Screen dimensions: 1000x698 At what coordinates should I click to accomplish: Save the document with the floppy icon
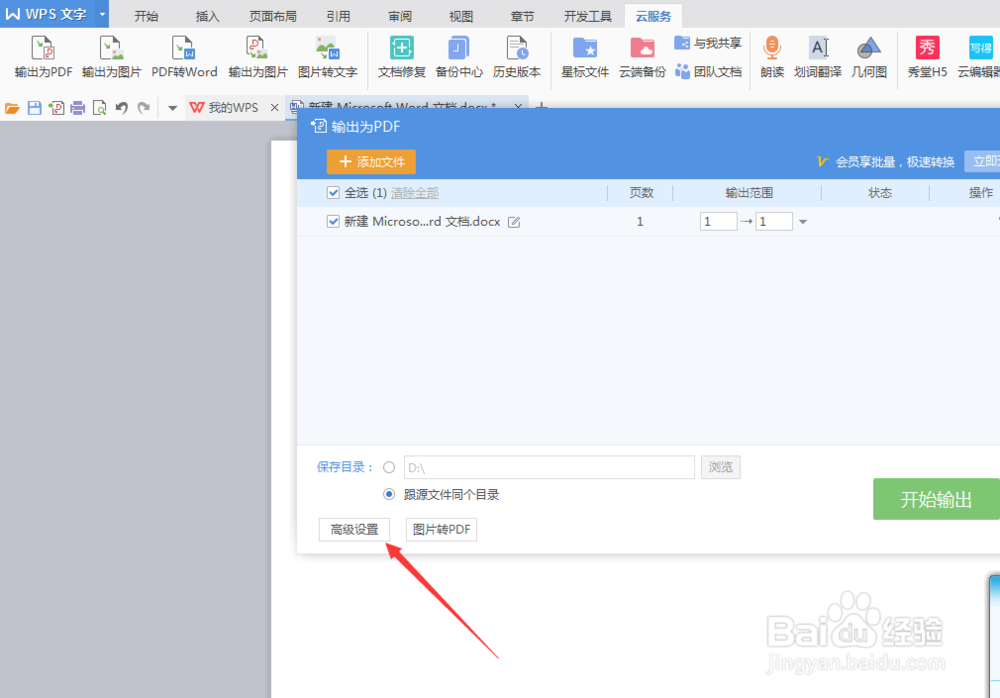(34, 108)
